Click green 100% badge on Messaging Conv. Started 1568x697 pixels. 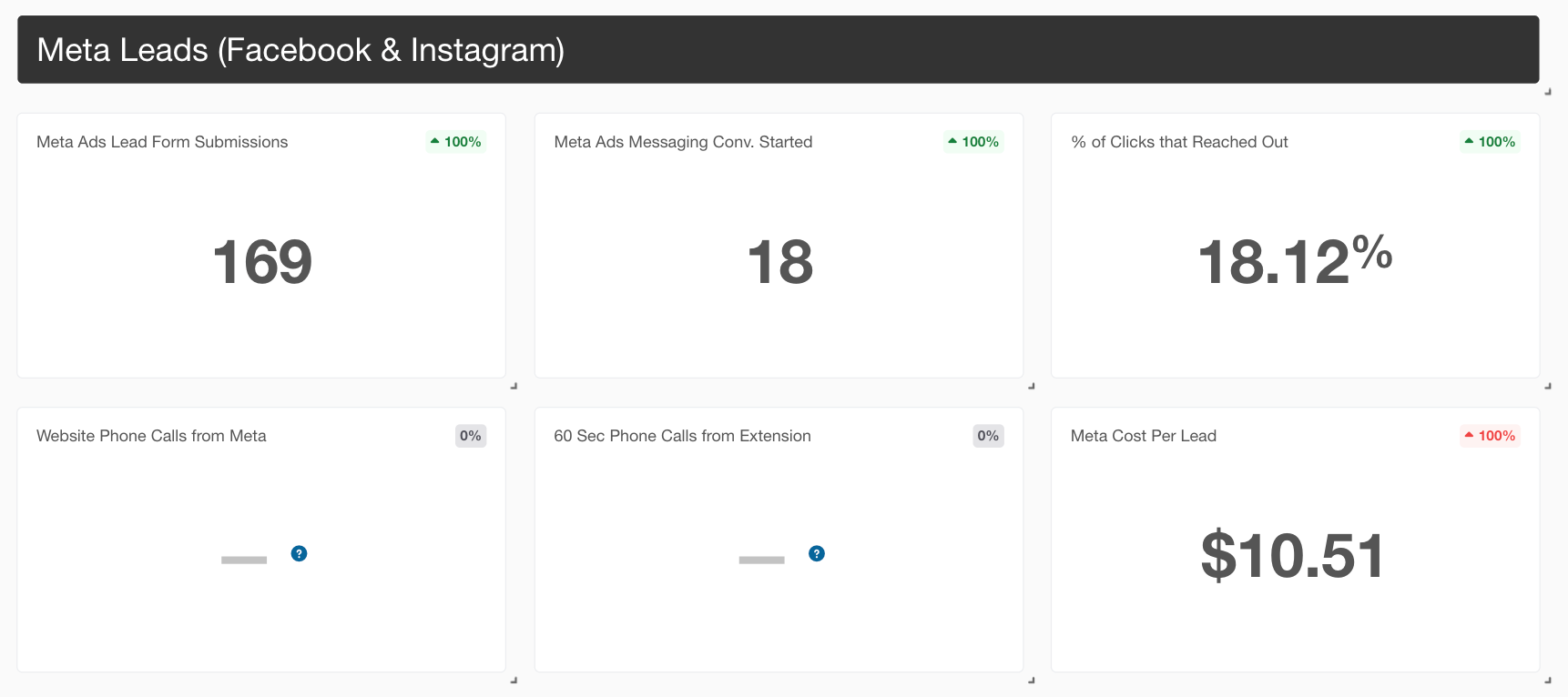973,142
